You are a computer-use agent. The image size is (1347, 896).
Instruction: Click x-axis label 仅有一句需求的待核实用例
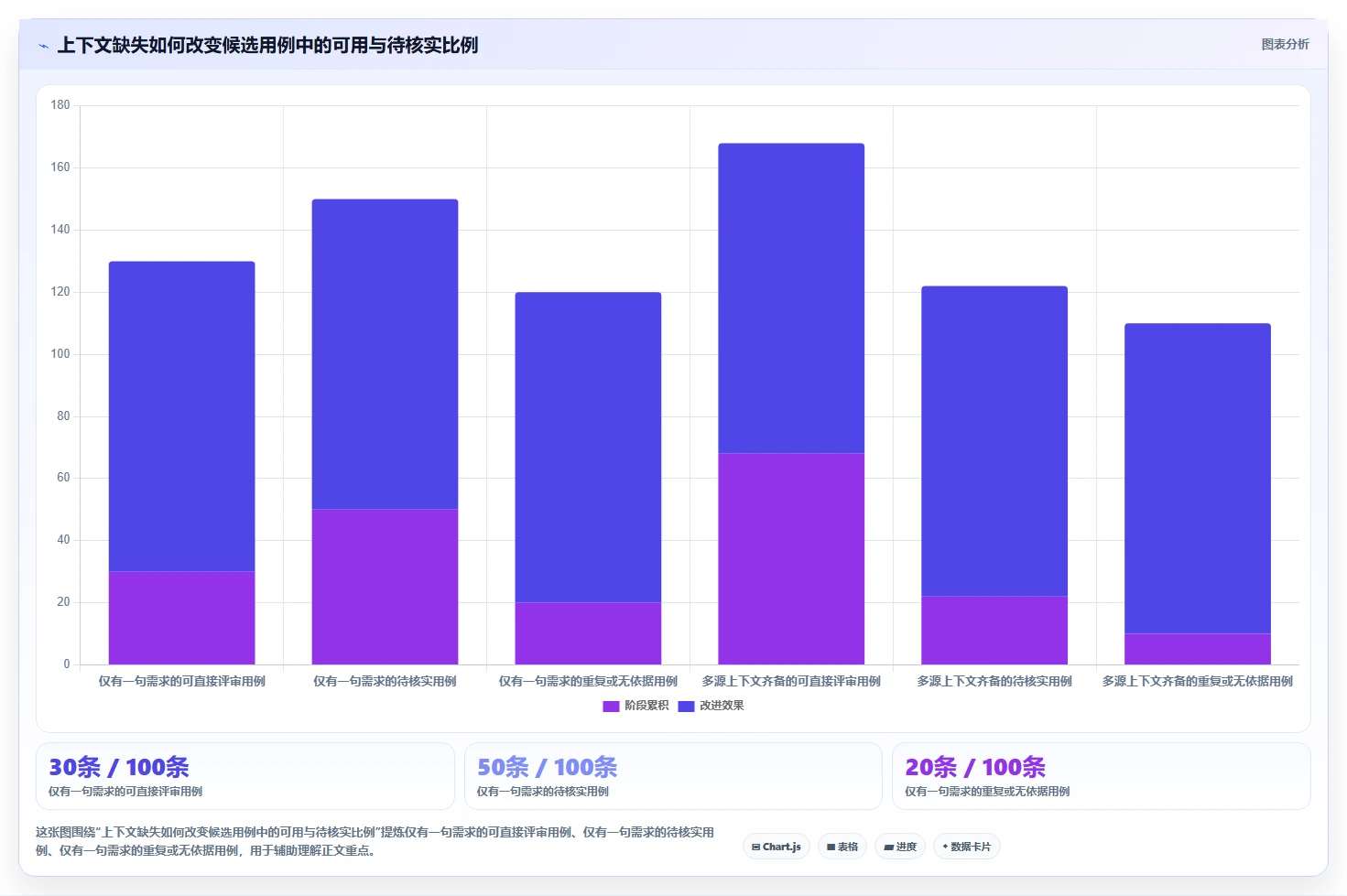pyautogui.click(x=385, y=681)
